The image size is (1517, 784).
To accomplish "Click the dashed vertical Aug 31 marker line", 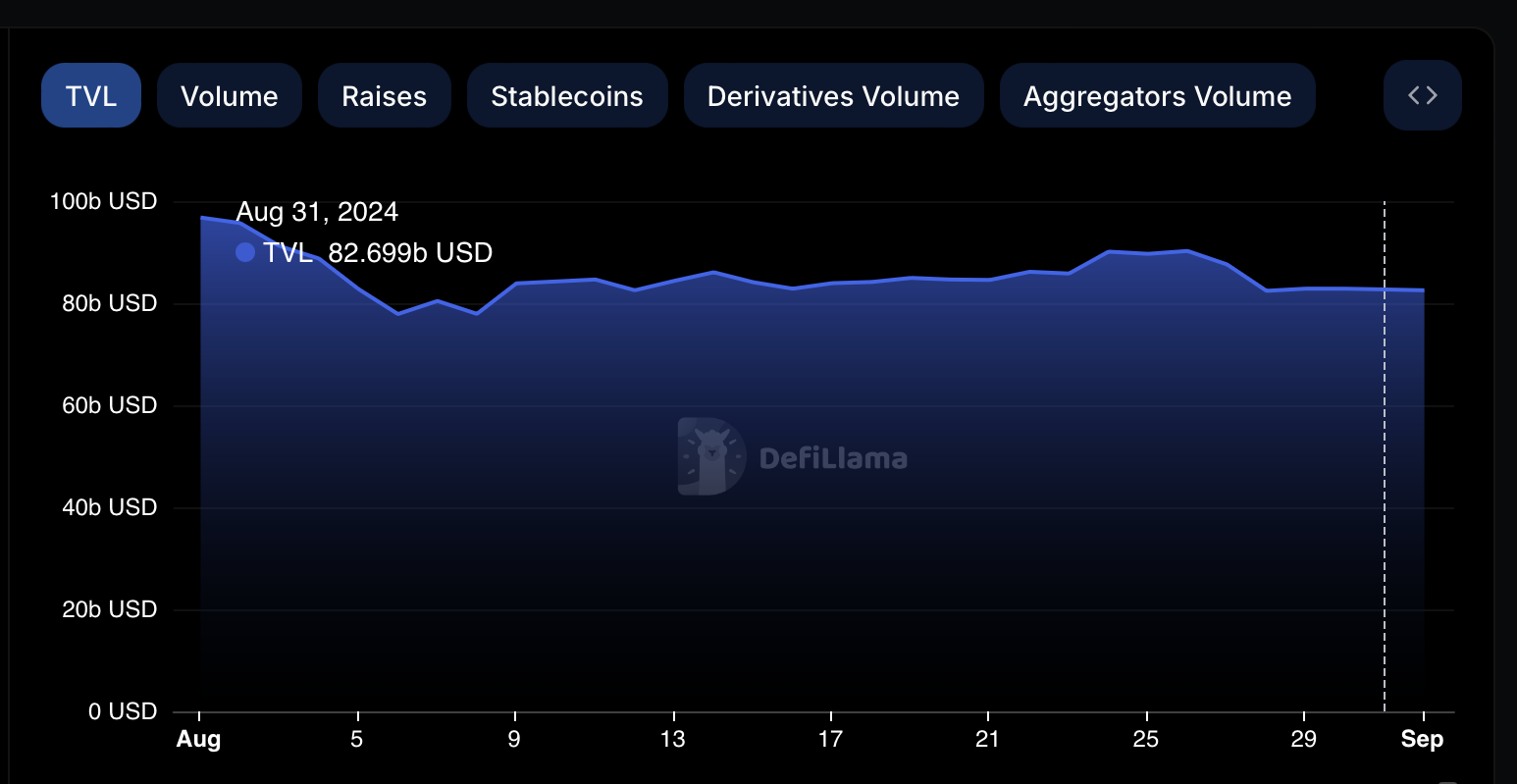I will click(1385, 456).
